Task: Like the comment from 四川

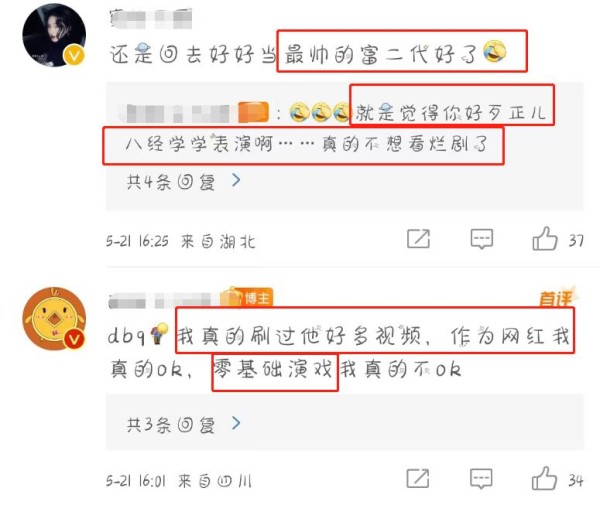Action: [x=544, y=478]
